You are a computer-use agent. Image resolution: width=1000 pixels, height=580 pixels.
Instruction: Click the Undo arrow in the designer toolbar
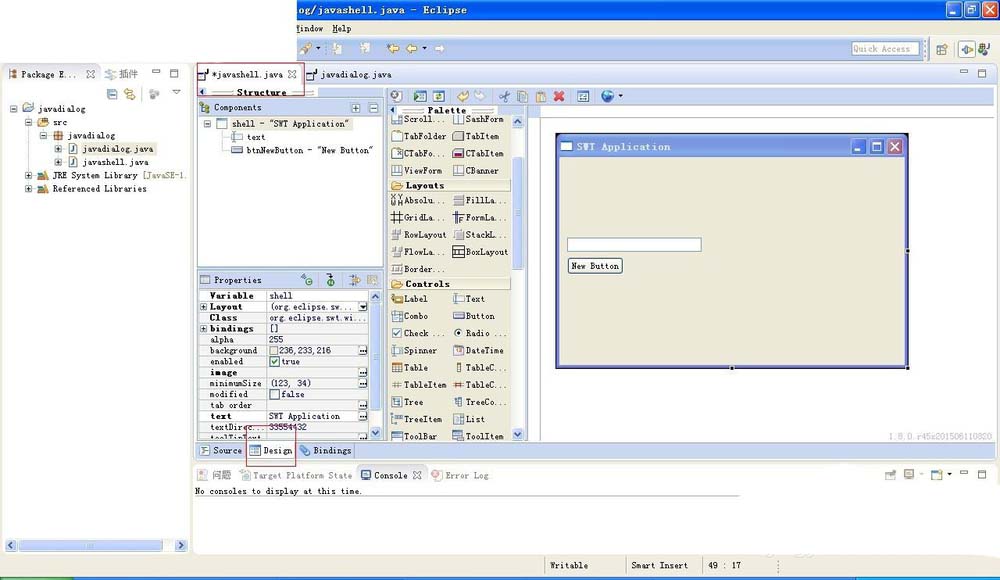pyautogui.click(x=462, y=97)
